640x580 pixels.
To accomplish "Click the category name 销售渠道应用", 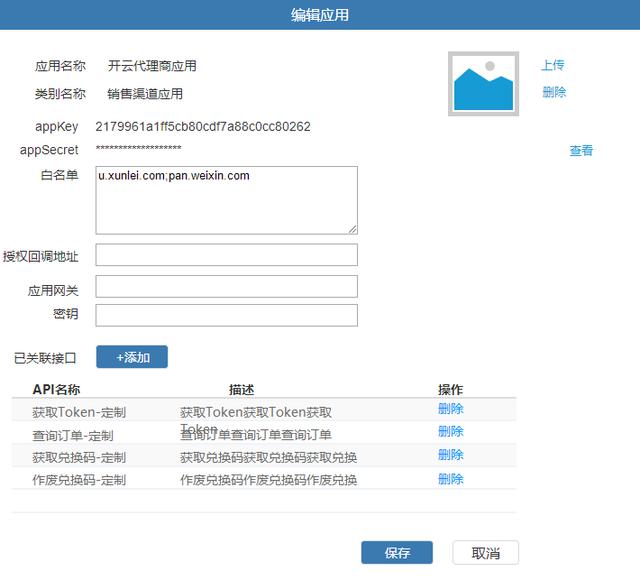I will (x=145, y=94).
